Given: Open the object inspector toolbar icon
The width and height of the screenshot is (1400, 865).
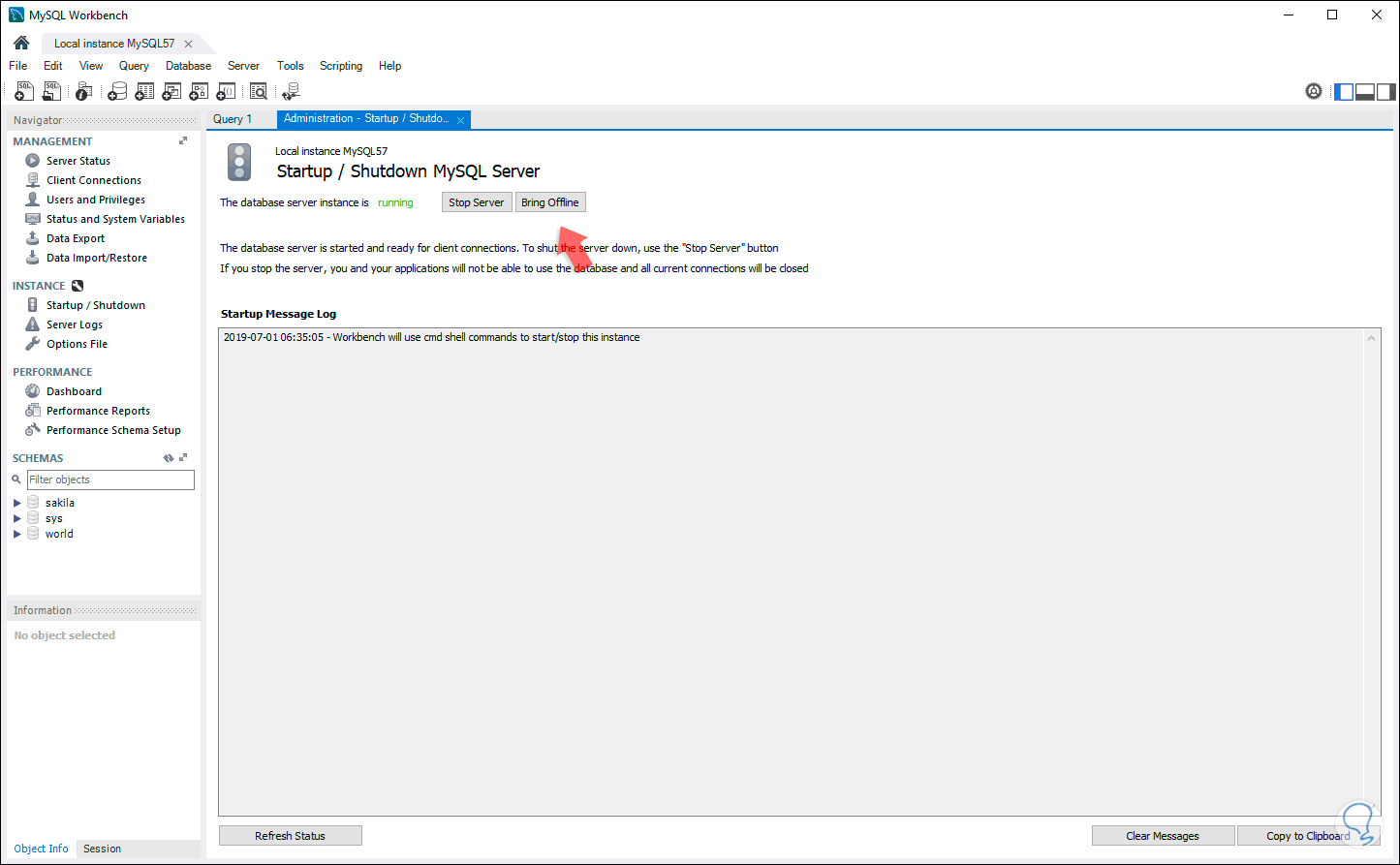Looking at the screenshot, I should click(84, 91).
